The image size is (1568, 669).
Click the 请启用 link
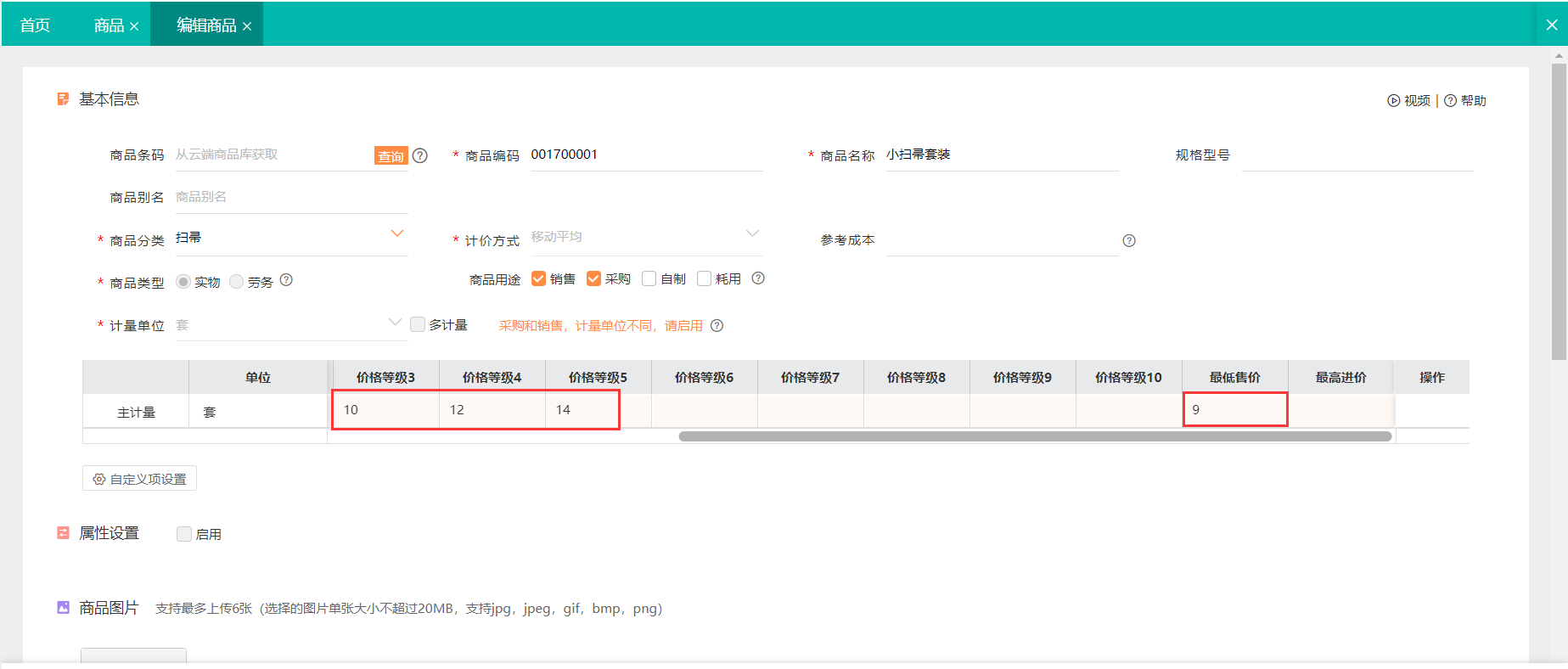(683, 325)
